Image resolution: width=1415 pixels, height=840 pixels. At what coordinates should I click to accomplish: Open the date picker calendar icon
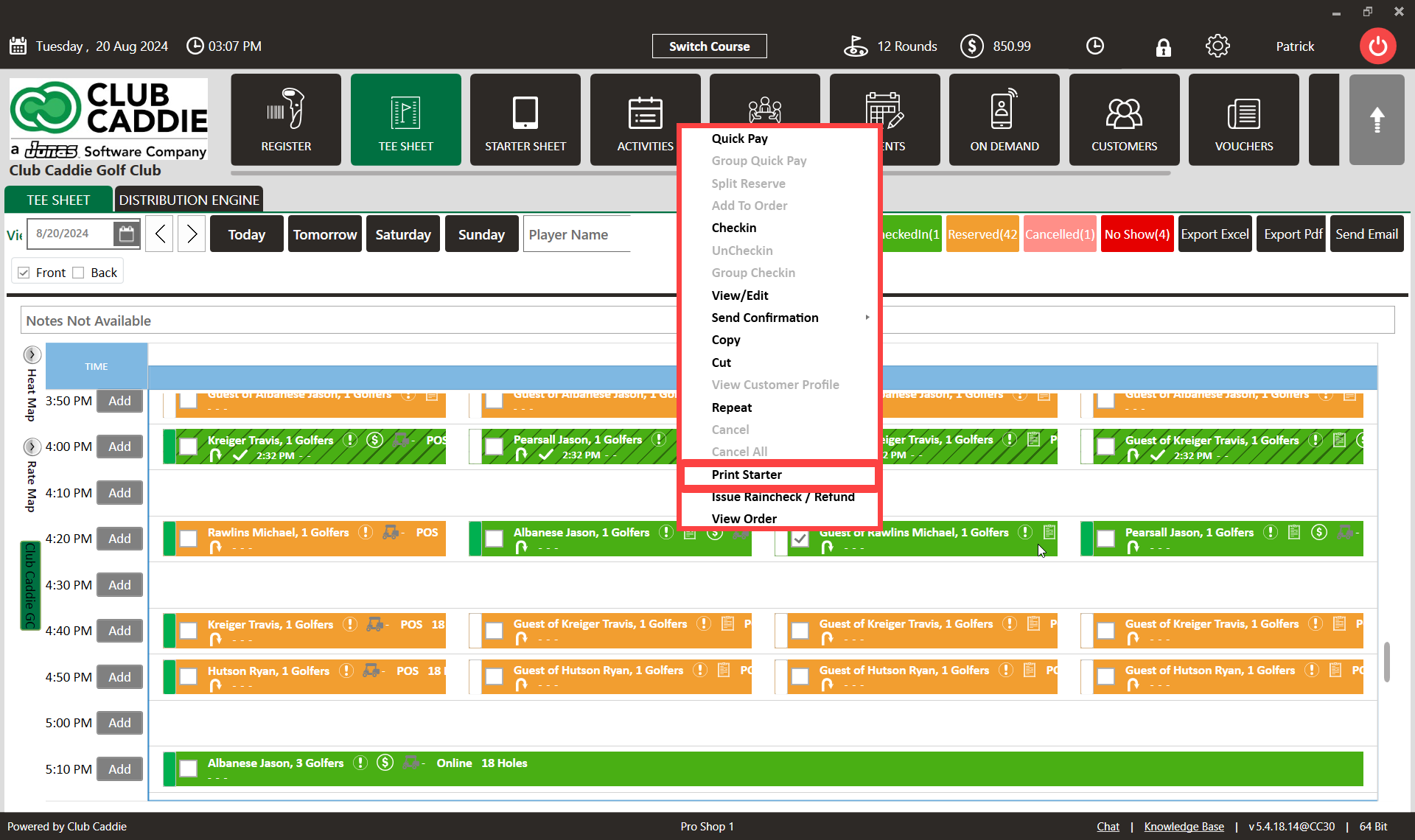tap(127, 234)
